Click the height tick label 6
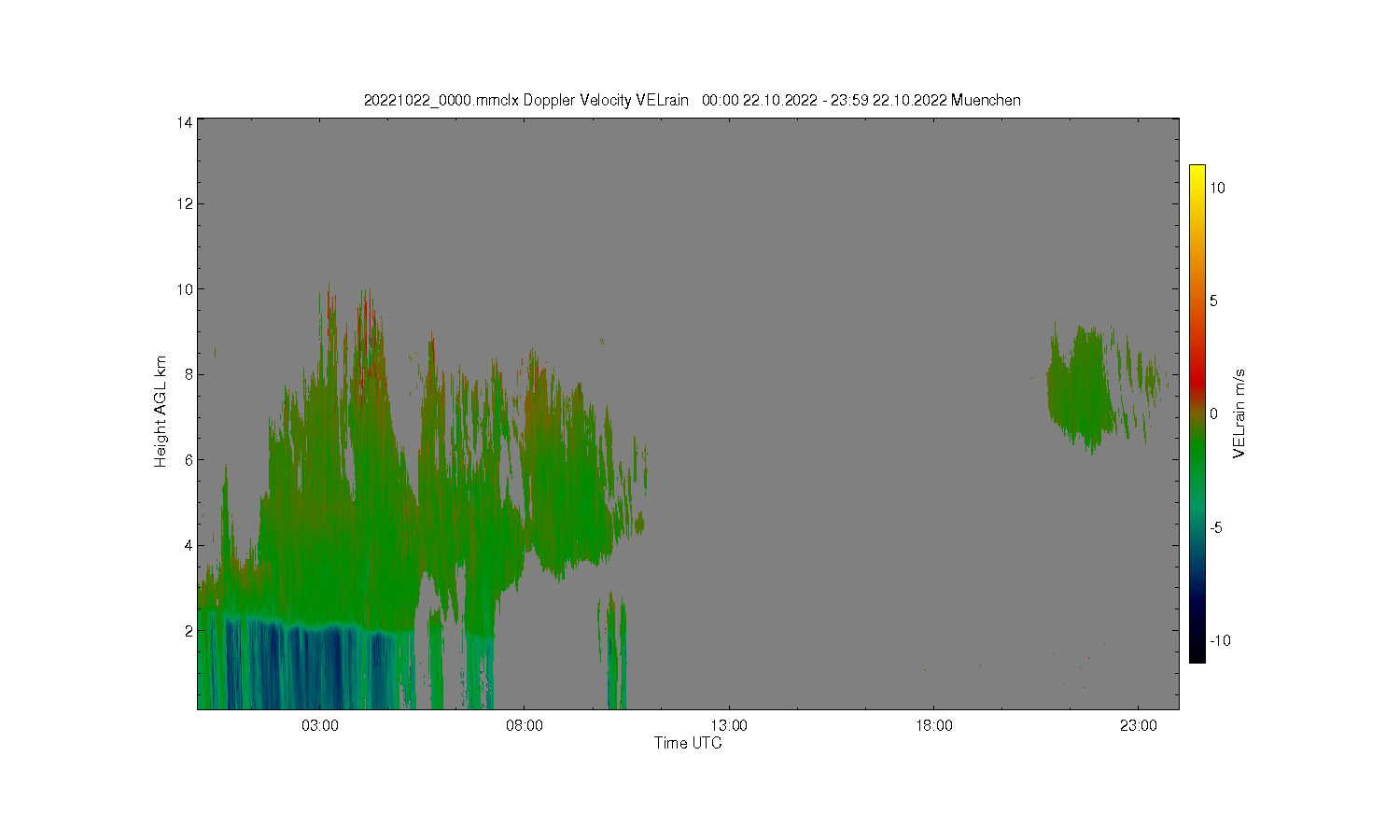 189,460
